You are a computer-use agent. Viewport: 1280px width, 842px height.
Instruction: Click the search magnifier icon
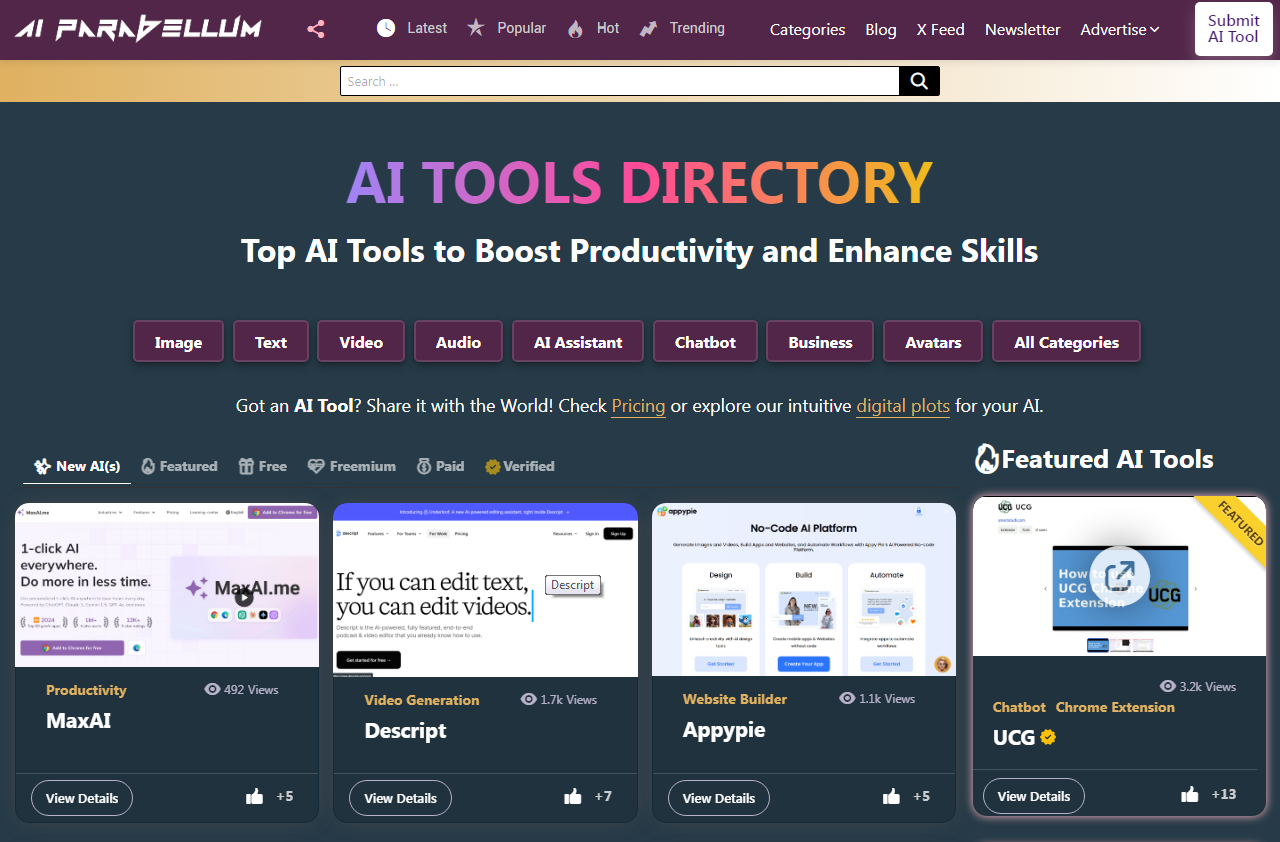(x=918, y=80)
